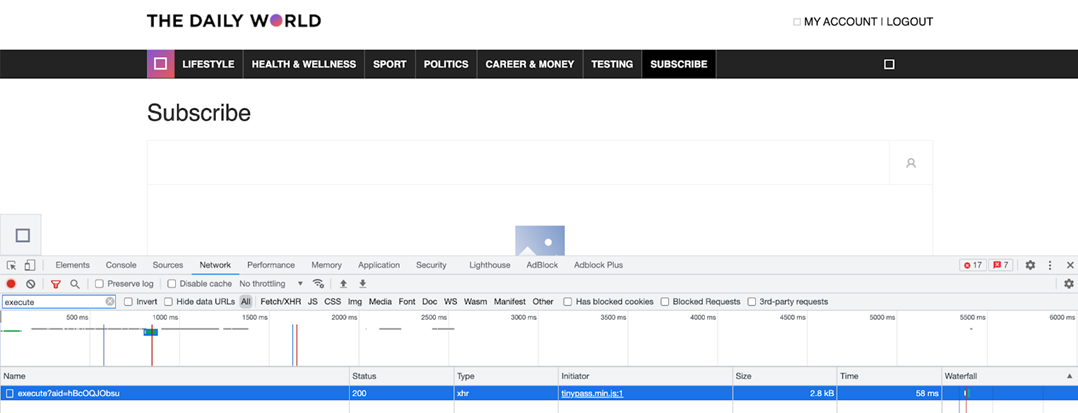Switch to the Console tab
This screenshot has height=413, width=1078.
(x=121, y=265)
